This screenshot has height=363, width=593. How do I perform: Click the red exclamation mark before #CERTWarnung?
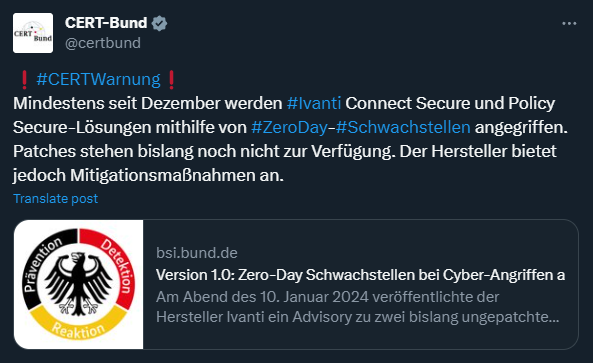coord(24,80)
